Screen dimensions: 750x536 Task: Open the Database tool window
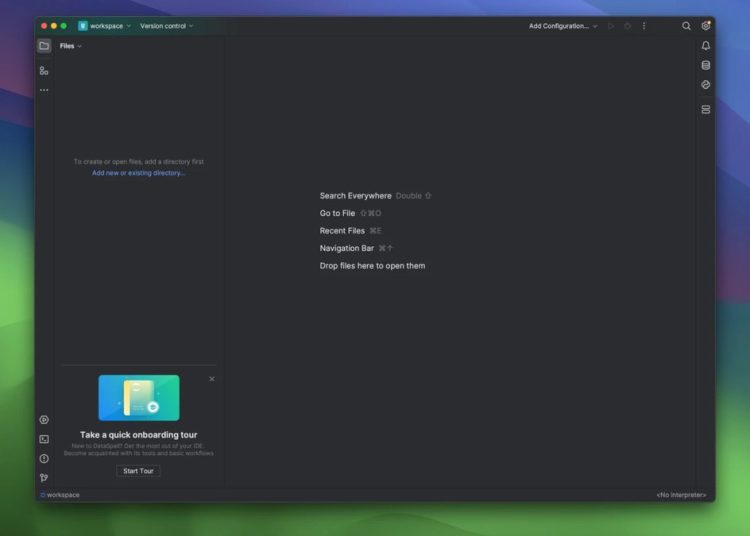706,65
